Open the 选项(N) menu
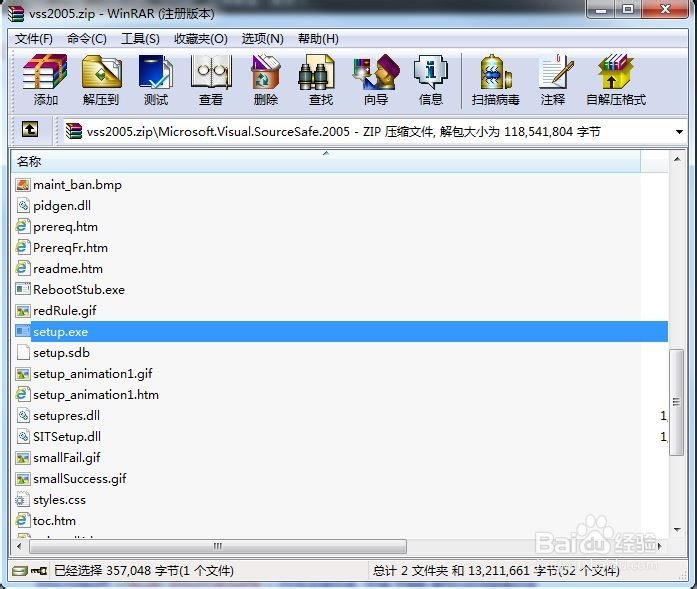Screen dimensions: 697x589 tap(263, 39)
